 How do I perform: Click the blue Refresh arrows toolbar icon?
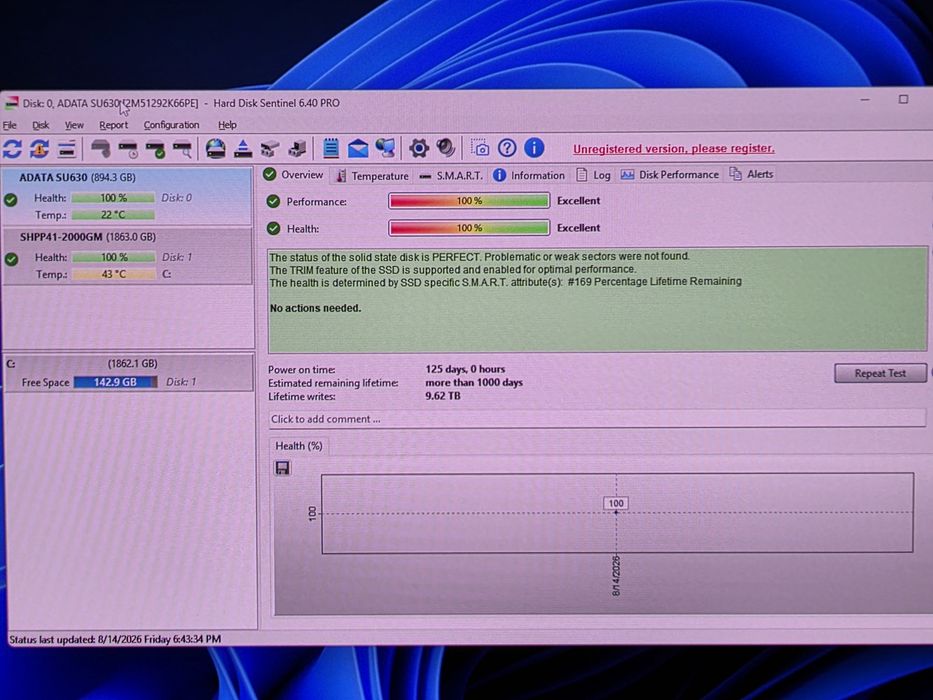(12, 148)
